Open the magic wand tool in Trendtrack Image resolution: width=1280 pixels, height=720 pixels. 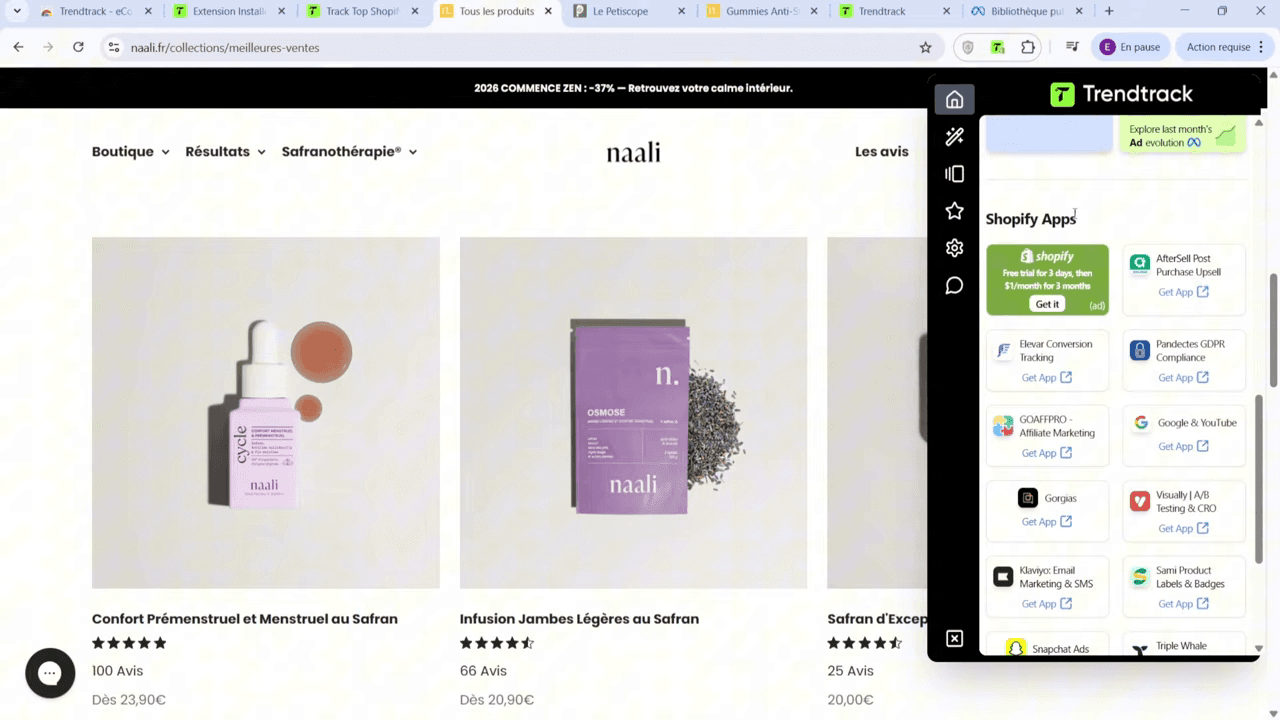coord(954,137)
